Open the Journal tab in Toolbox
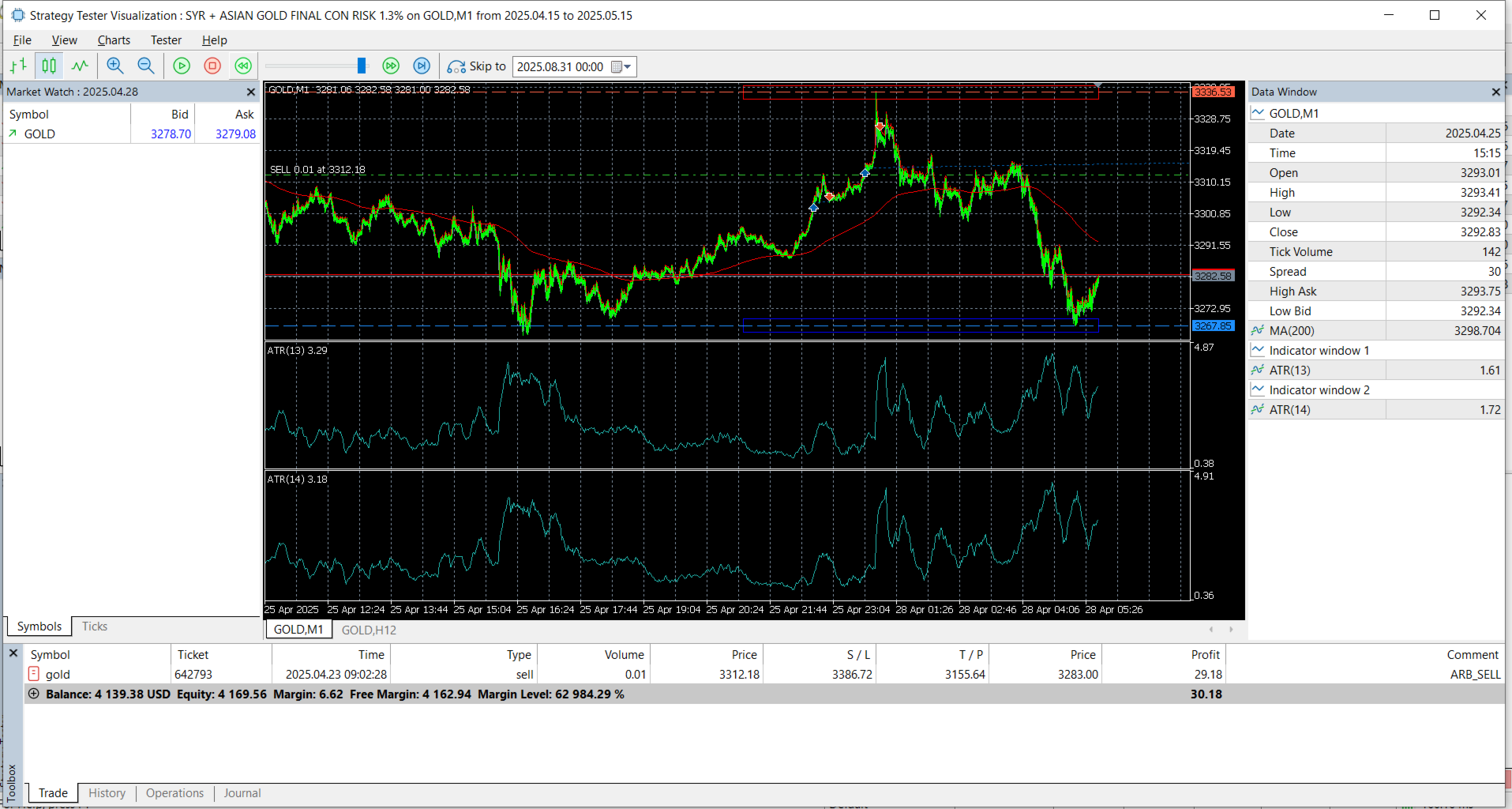Screen dimensions: 1512x809 click(x=242, y=793)
